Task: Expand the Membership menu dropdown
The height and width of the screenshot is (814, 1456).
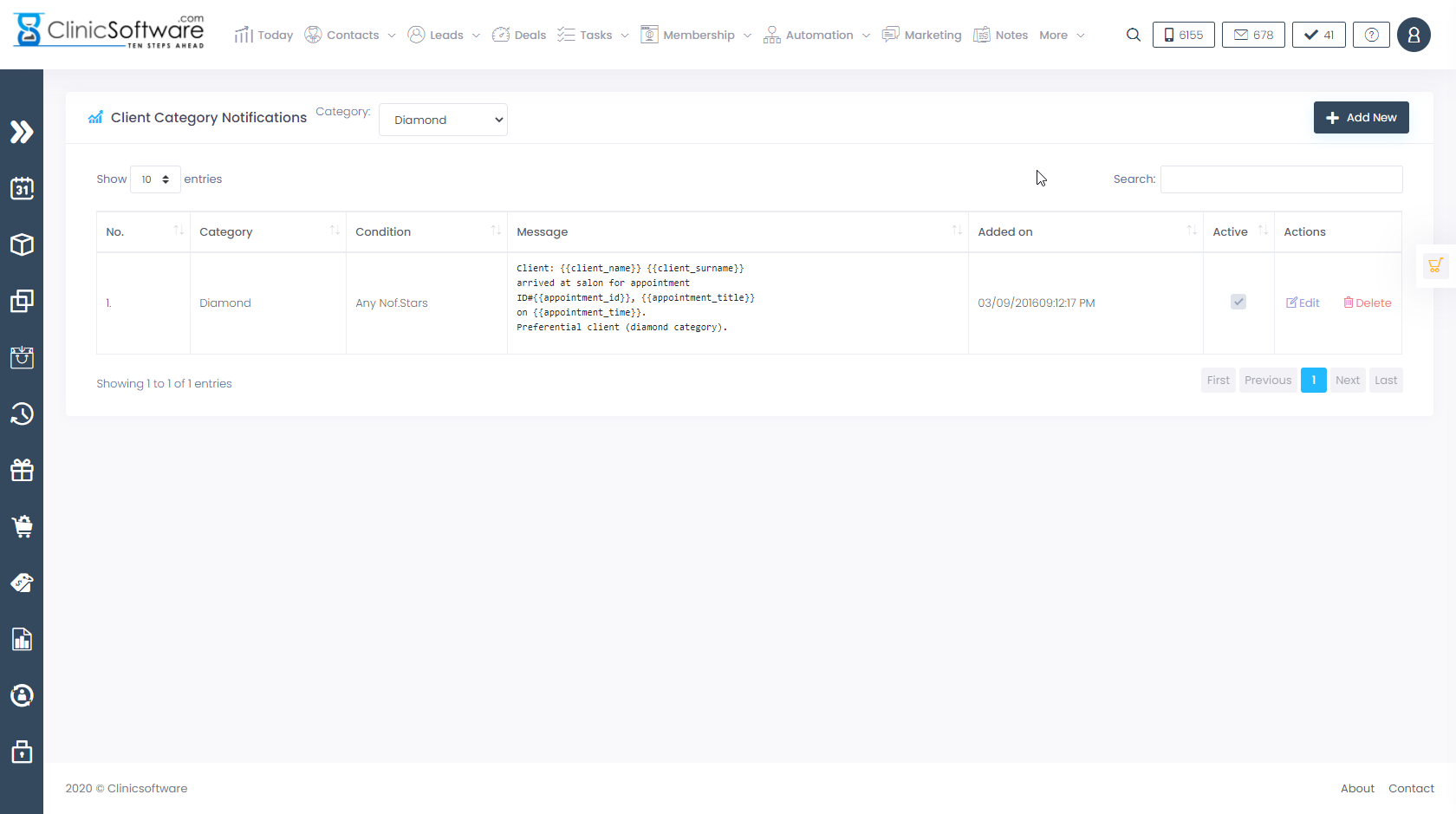Action: coord(697,35)
